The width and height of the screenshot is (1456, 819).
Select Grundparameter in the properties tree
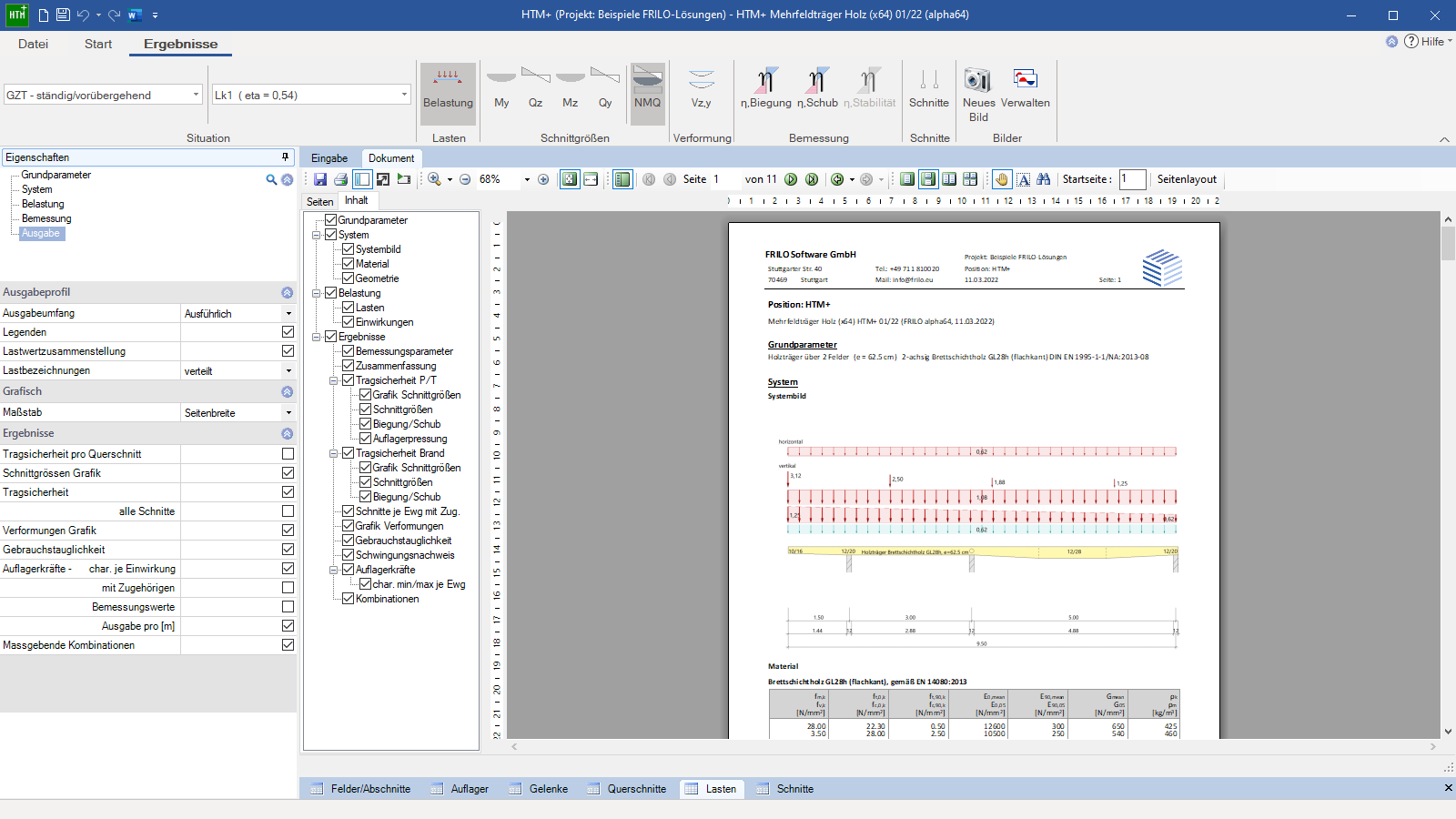tap(56, 175)
